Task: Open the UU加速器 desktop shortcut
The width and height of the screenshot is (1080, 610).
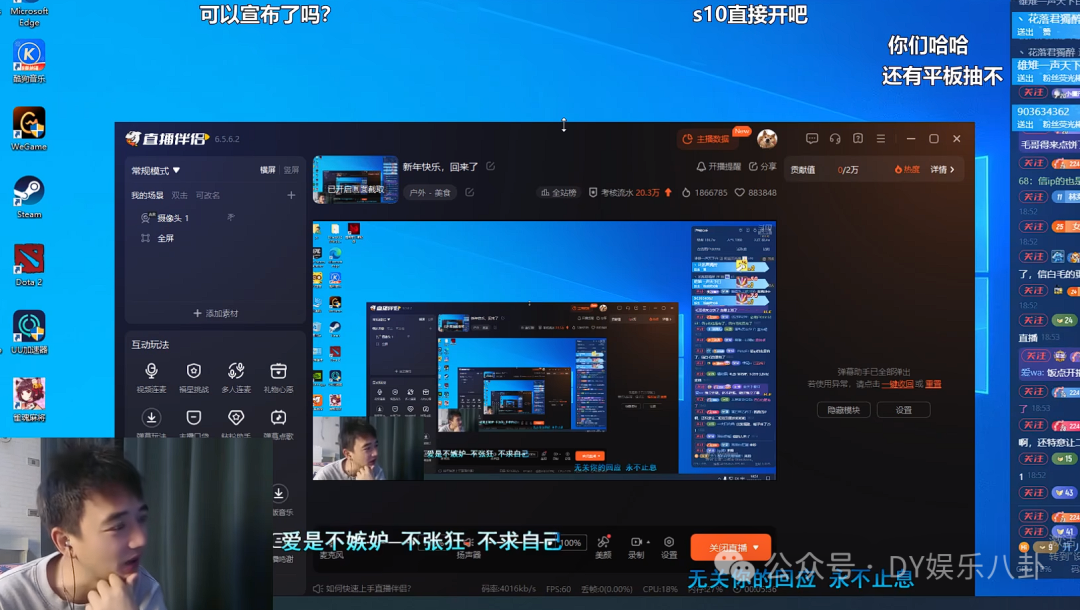Action: coord(29,332)
